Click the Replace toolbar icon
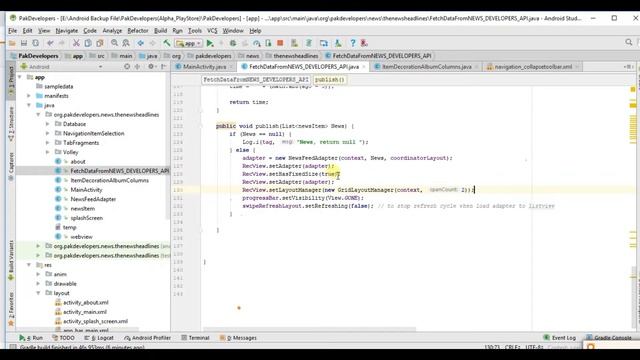The height and width of the screenshot is (360, 640). pyautogui.click(x=126, y=43)
